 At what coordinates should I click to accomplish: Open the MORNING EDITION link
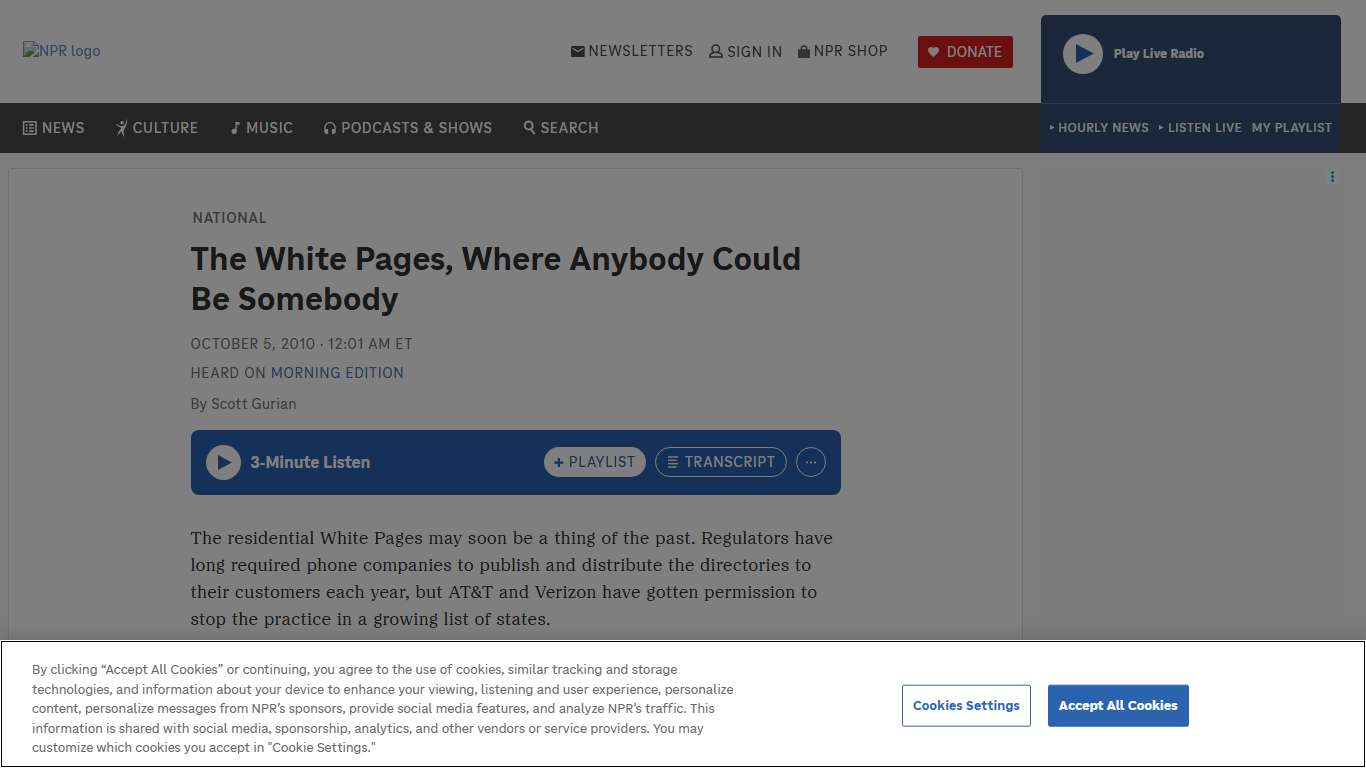click(337, 372)
